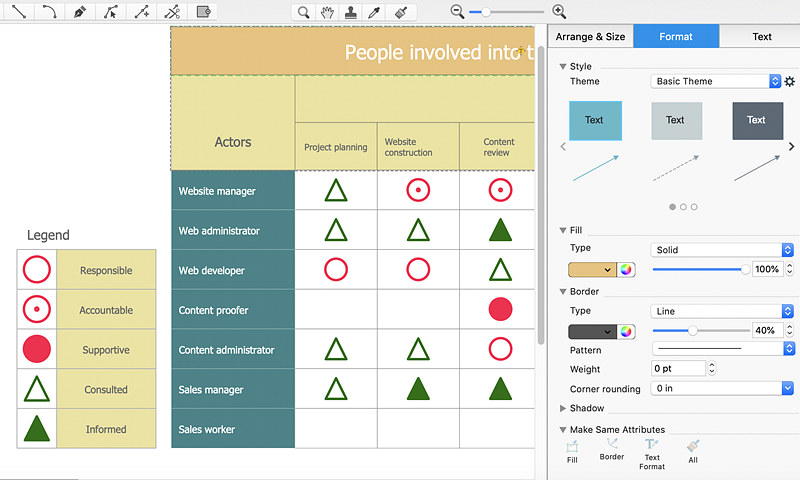
Task: Switch to the Text tab
Action: [761, 37]
